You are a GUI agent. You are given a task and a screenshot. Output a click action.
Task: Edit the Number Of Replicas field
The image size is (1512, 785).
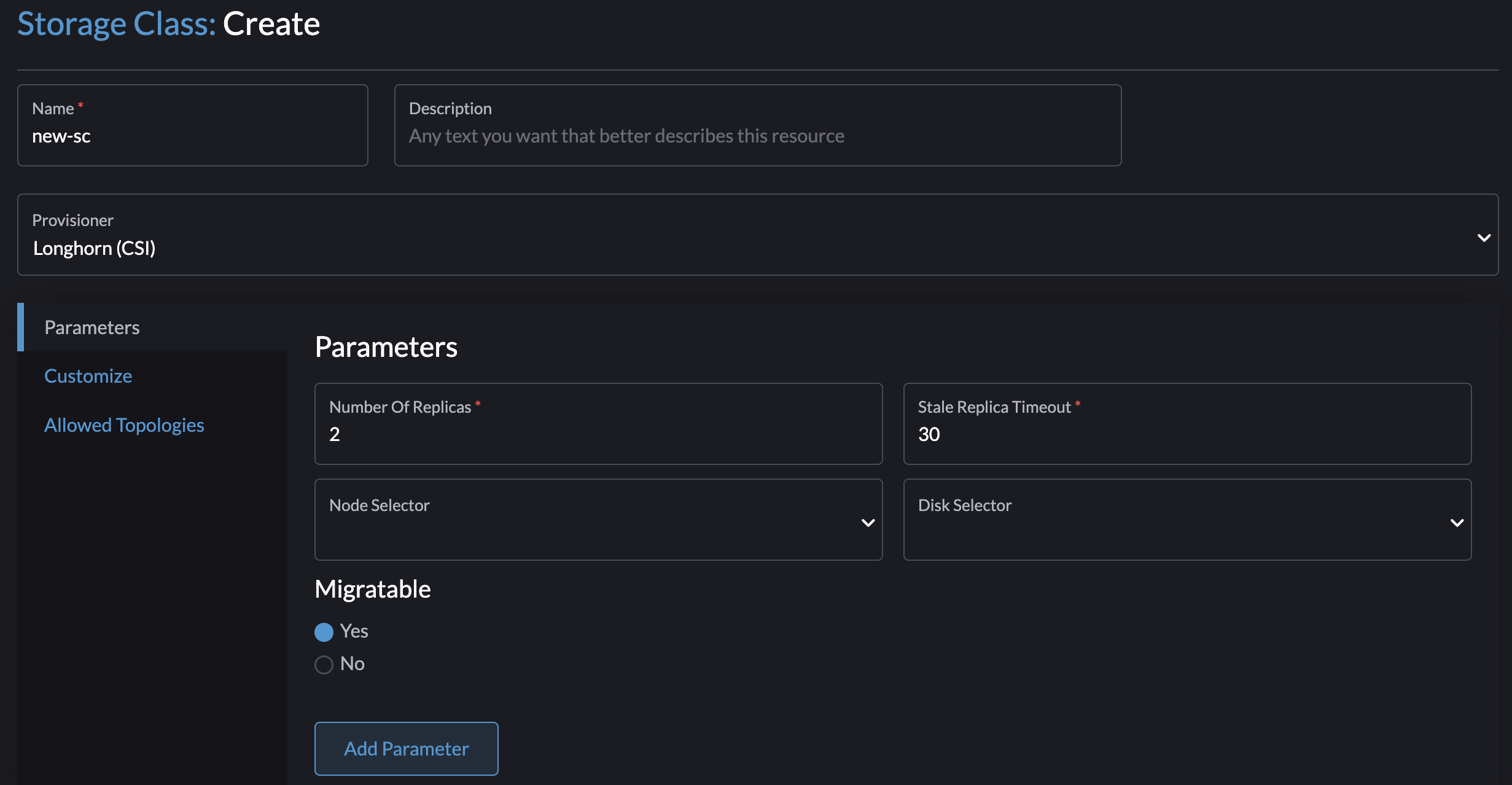(x=598, y=434)
